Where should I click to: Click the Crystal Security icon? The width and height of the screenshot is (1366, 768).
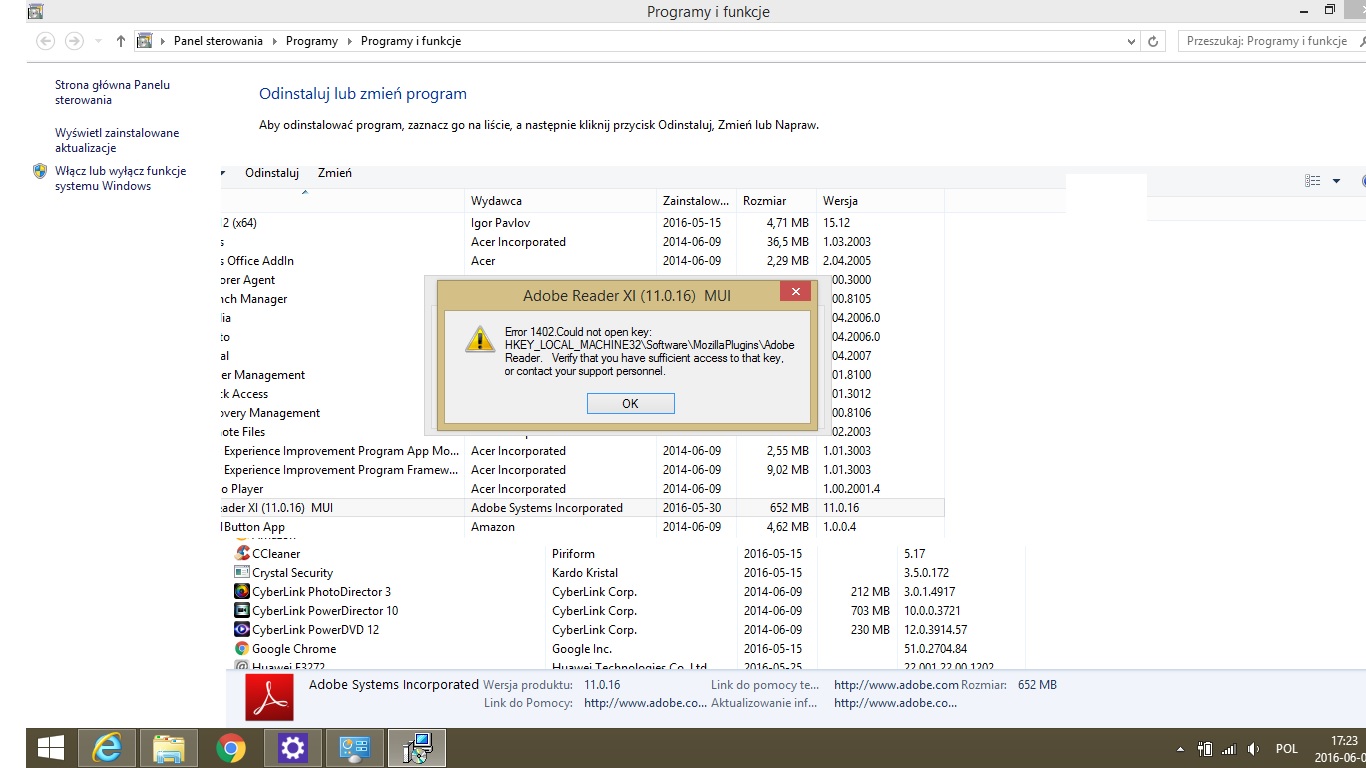(242, 572)
